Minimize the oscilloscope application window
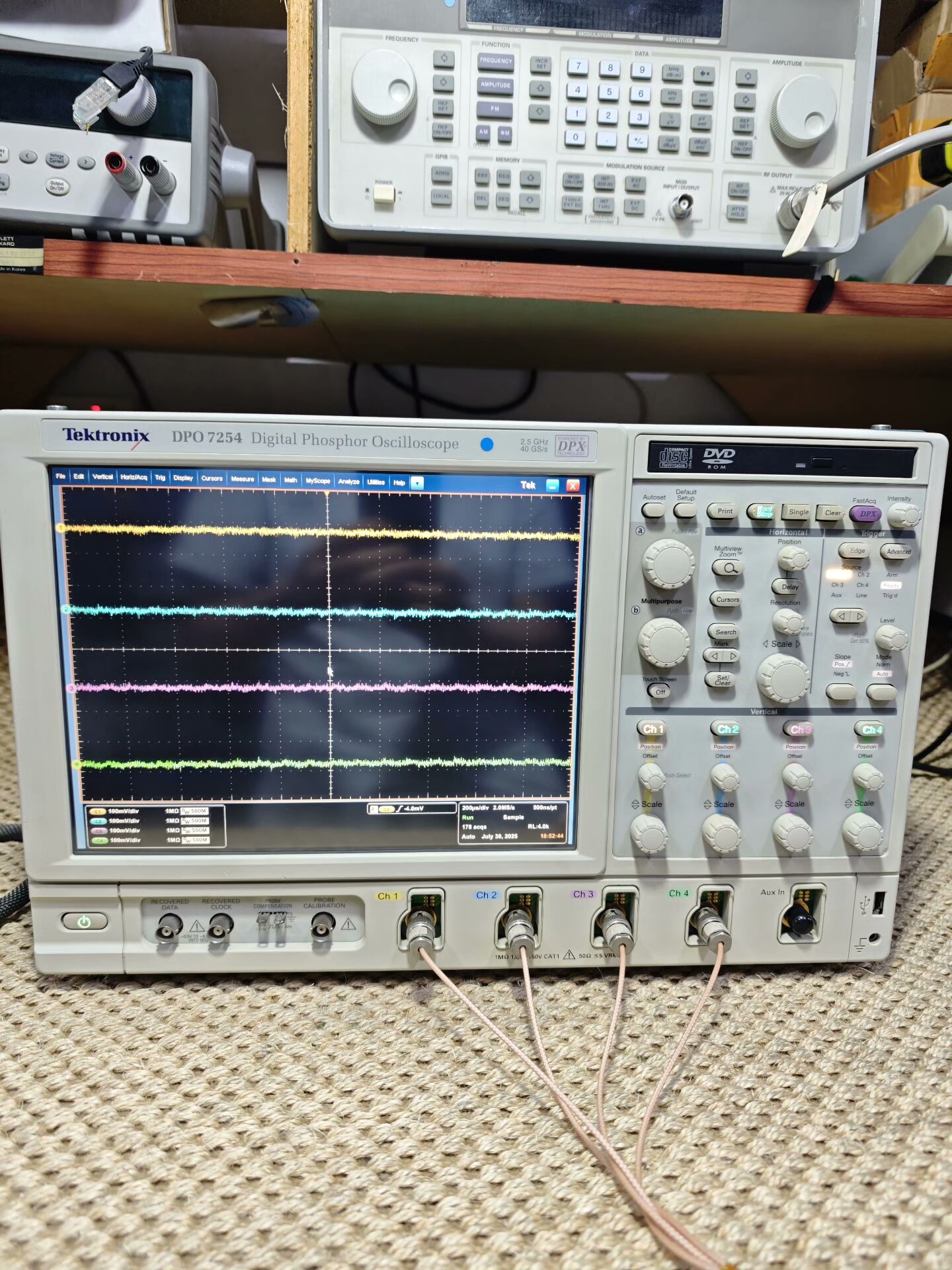Image resolution: width=952 pixels, height=1270 pixels. pyautogui.click(x=553, y=486)
